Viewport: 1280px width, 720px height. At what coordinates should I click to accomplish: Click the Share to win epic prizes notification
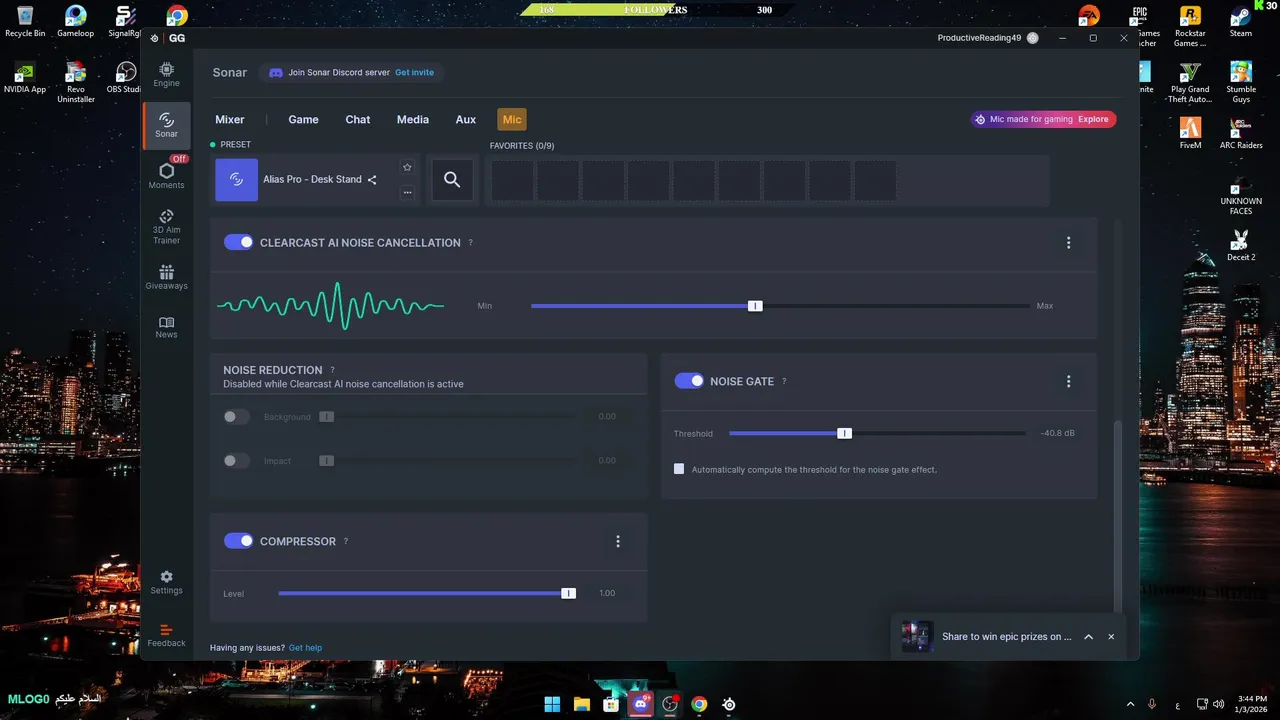1006,637
